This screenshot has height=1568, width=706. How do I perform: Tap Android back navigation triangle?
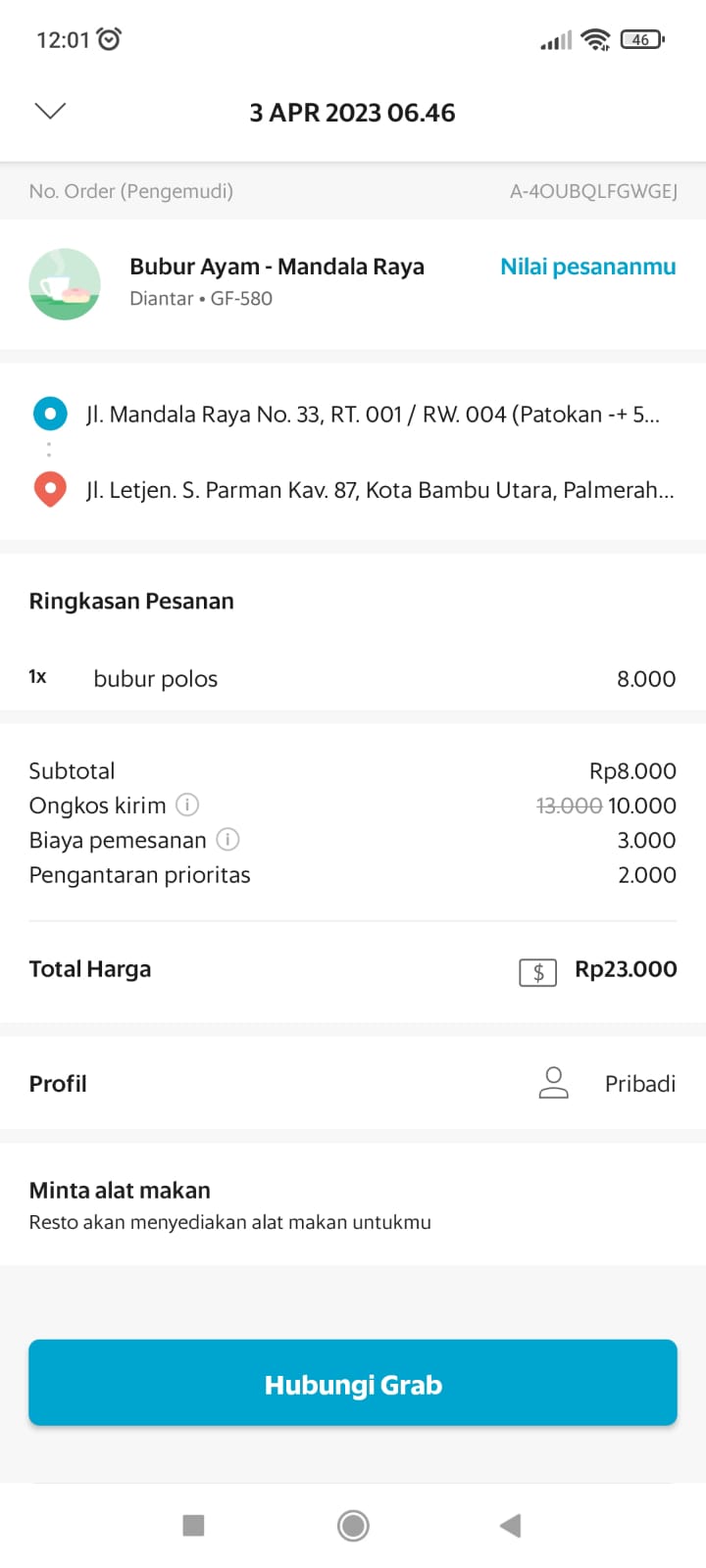tap(510, 1525)
